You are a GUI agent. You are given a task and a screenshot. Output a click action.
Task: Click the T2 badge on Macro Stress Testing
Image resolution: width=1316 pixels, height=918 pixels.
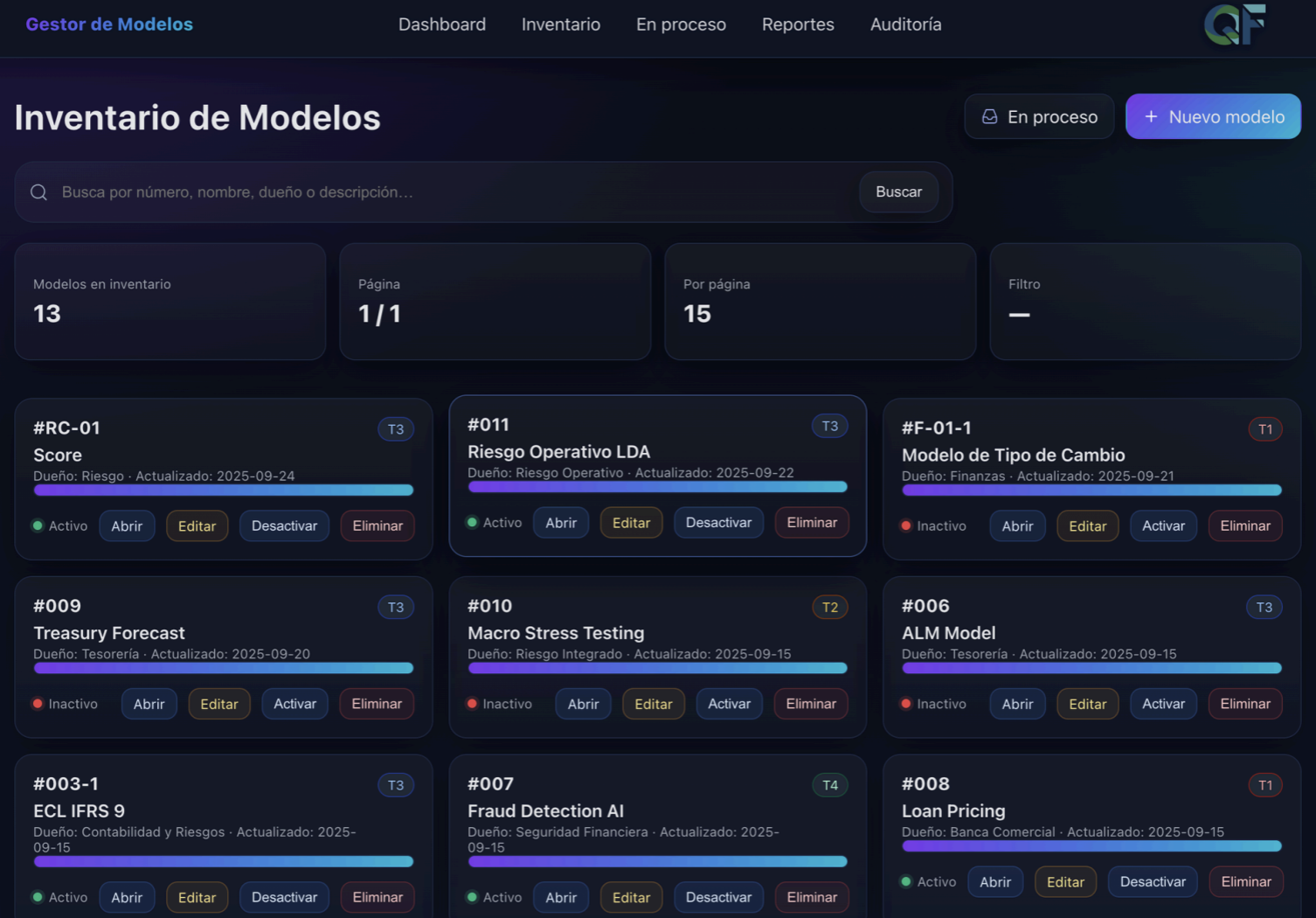[830, 608]
